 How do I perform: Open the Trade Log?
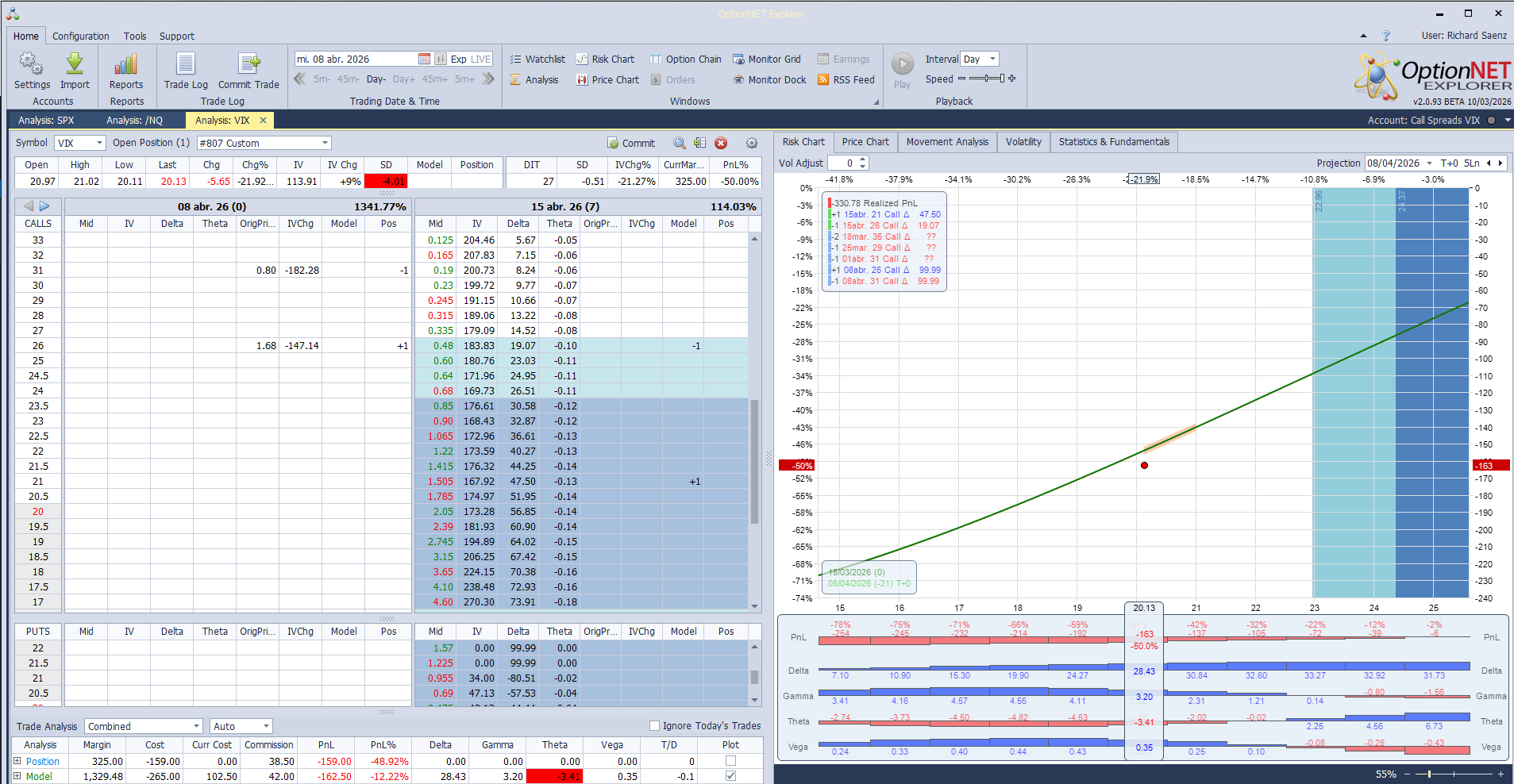coord(185,71)
